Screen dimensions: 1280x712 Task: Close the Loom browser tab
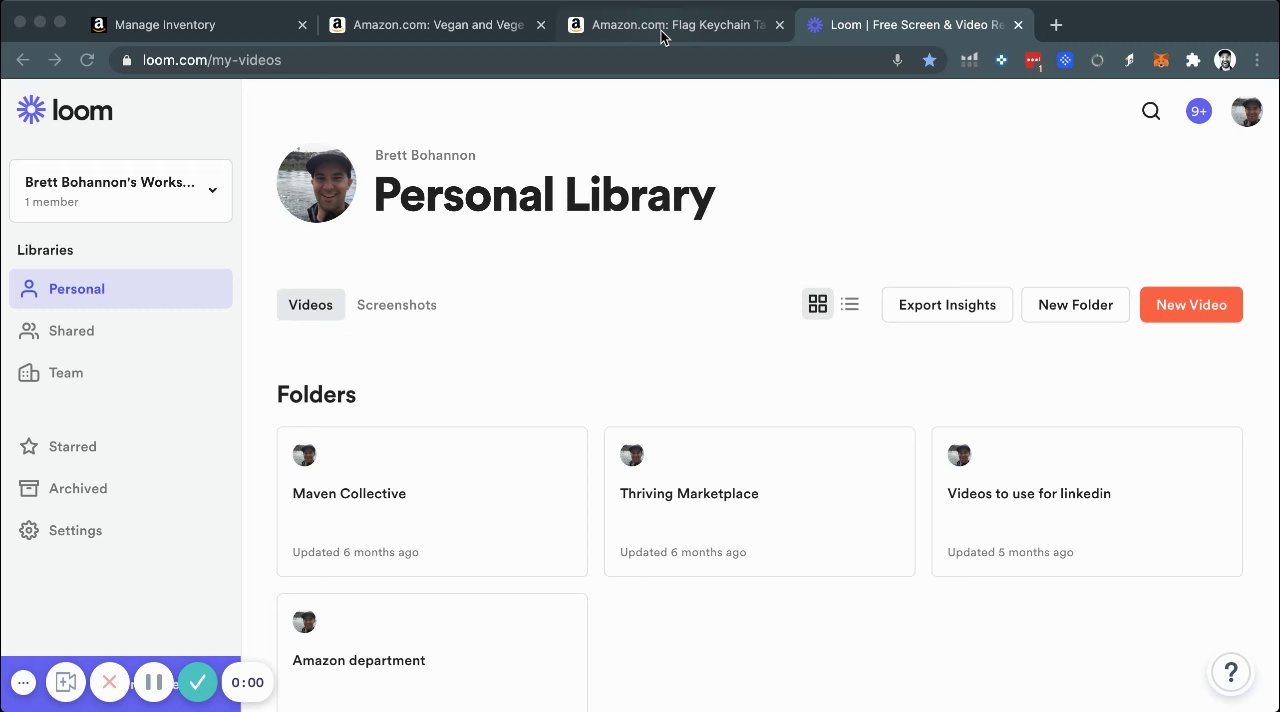[x=1018, y=25]
